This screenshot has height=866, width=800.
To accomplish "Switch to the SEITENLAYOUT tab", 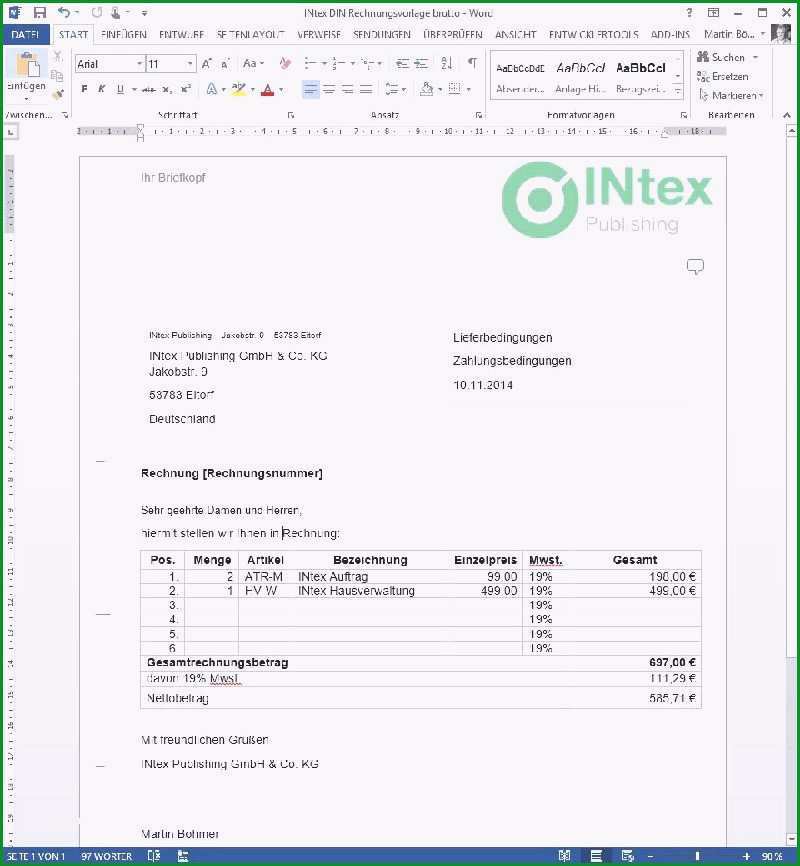I will [251, 34].
